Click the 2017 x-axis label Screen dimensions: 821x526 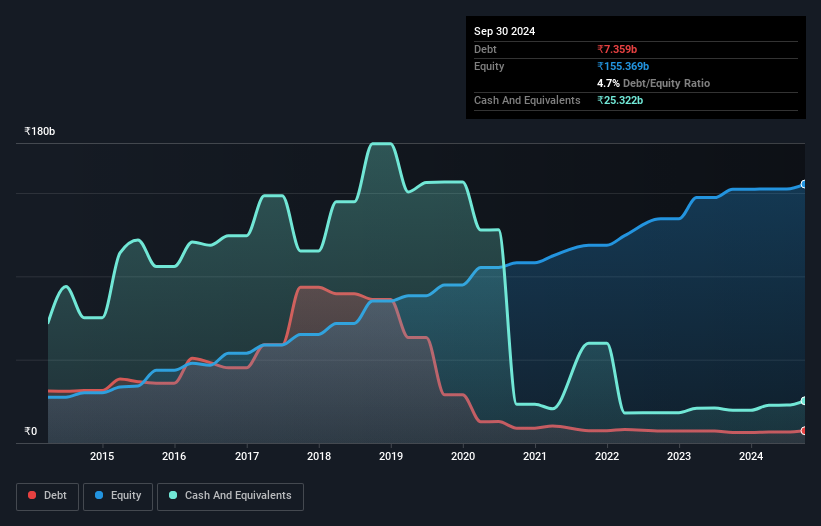(x=247, y=456)
